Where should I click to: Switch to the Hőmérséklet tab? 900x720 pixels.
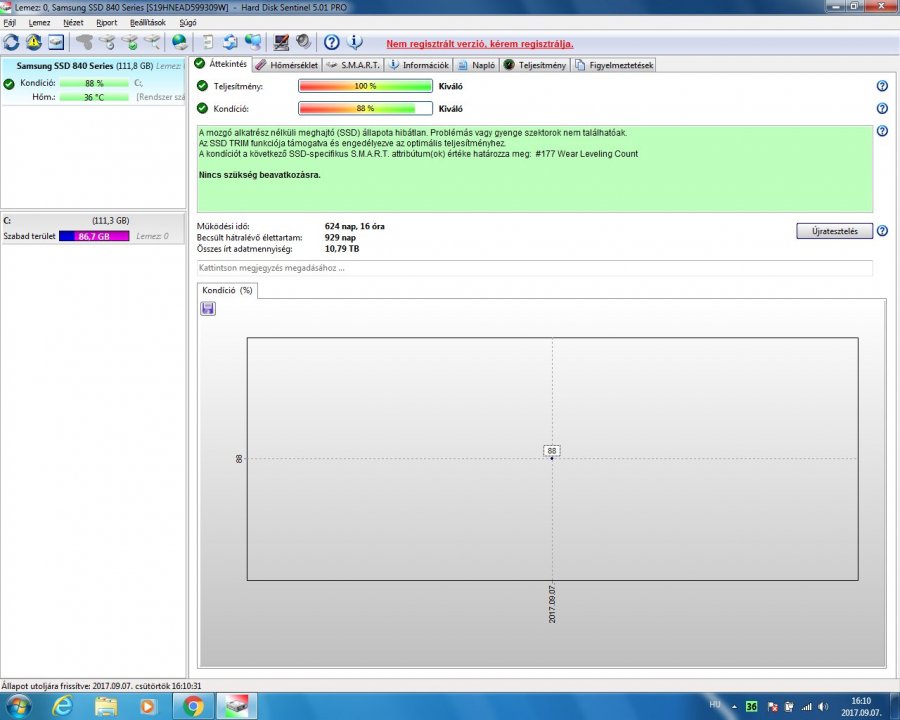287,65
